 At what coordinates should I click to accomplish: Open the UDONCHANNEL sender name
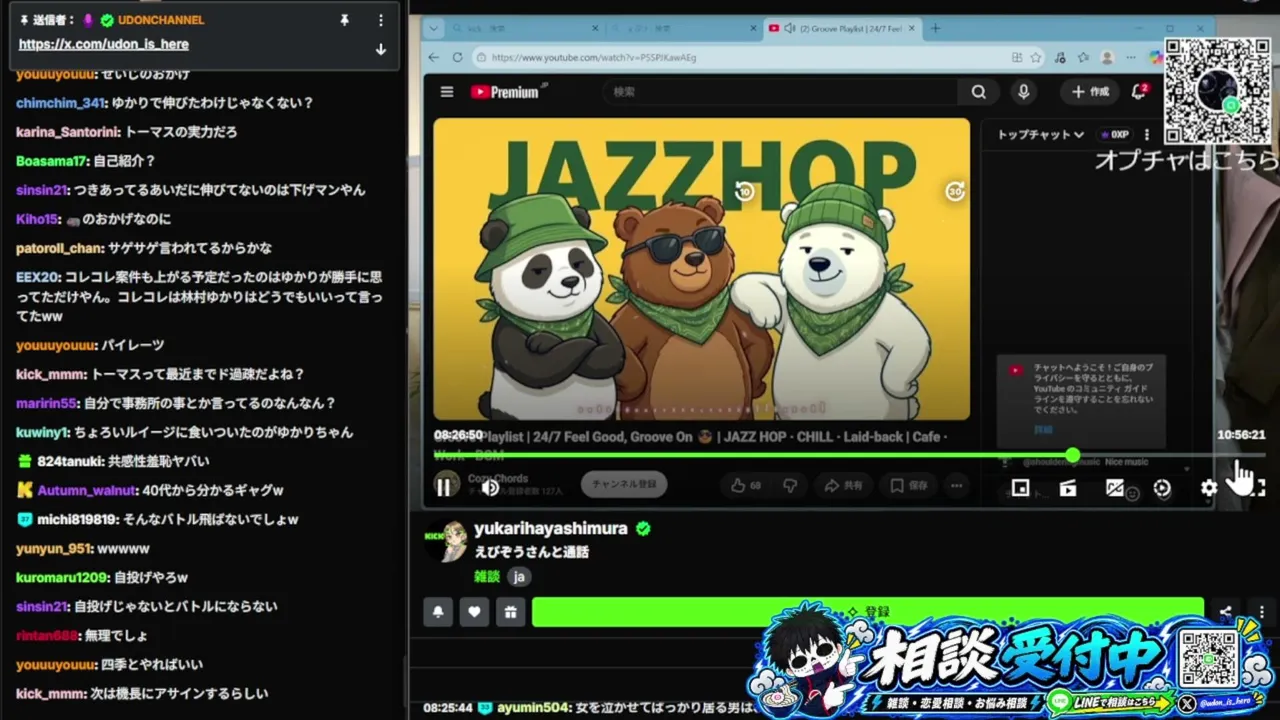coord(161,20)
